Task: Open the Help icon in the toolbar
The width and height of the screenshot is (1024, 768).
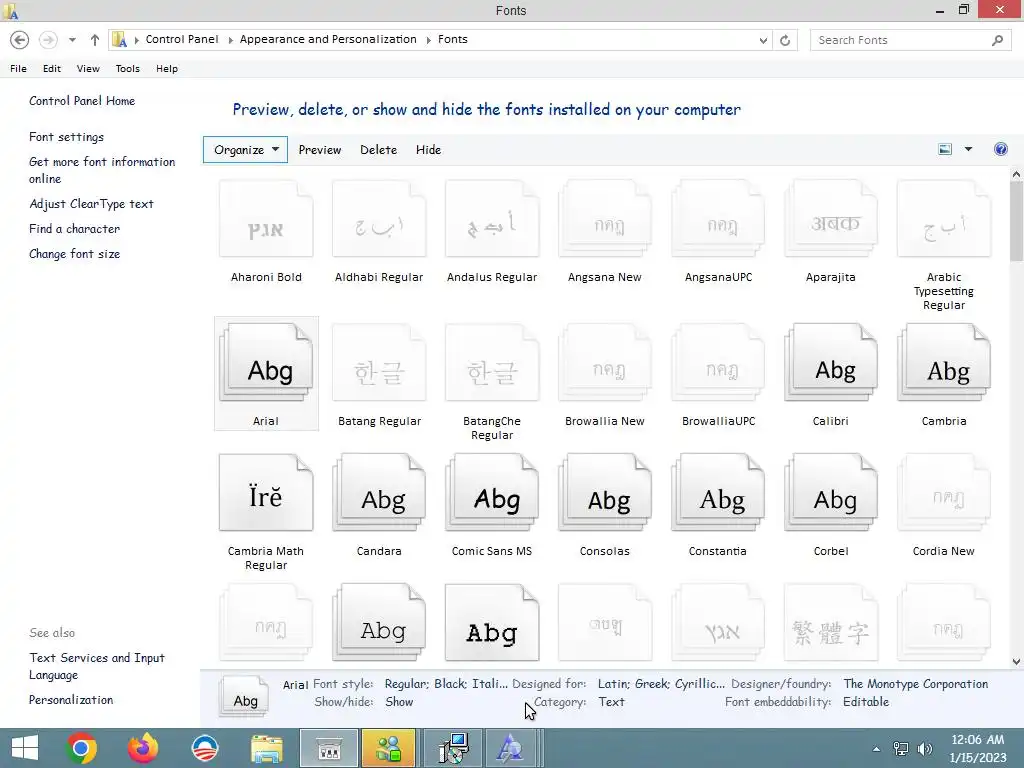Action: coord(1000,150)
